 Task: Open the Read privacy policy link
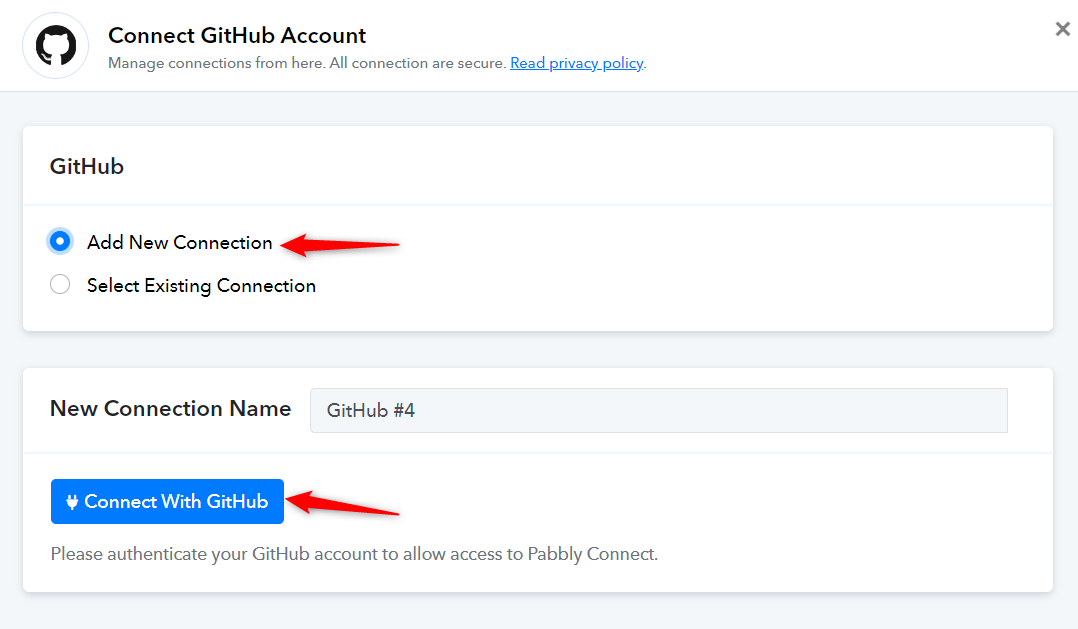(x=576, y=63)
